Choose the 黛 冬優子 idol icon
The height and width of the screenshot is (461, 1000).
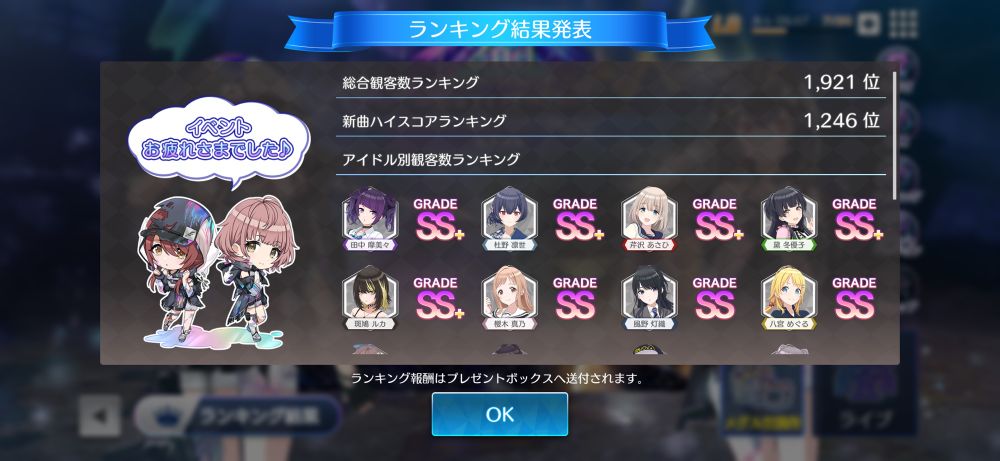[x=789, y=219]
